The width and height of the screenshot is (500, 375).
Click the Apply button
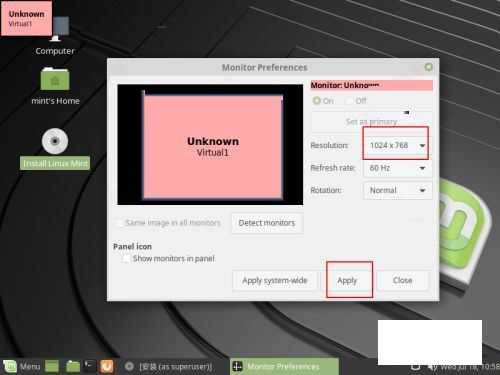(347, 280)
